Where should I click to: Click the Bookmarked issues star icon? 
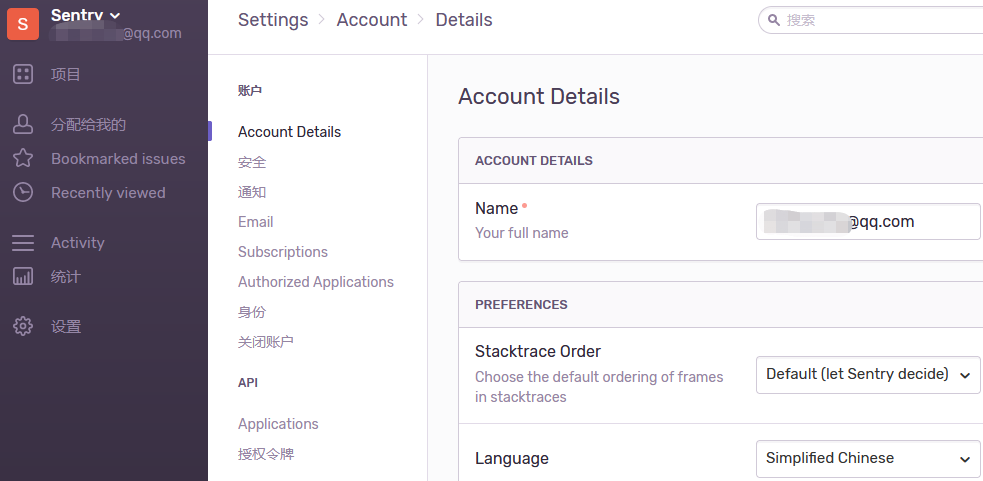point(23,158)
